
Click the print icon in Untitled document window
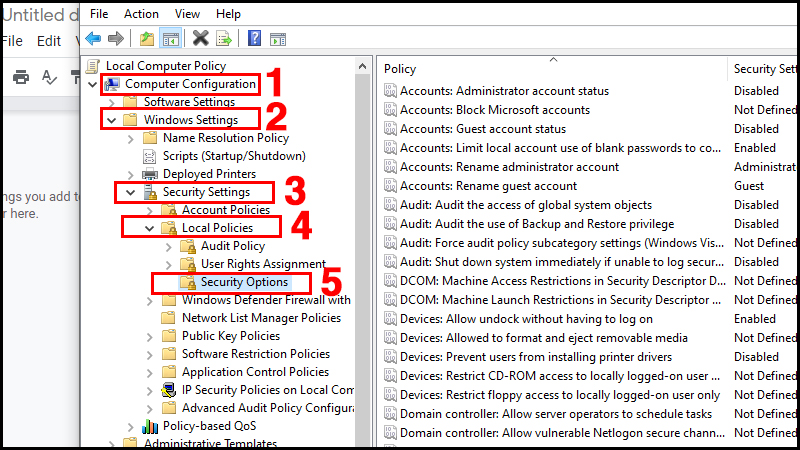coord(21,77)
